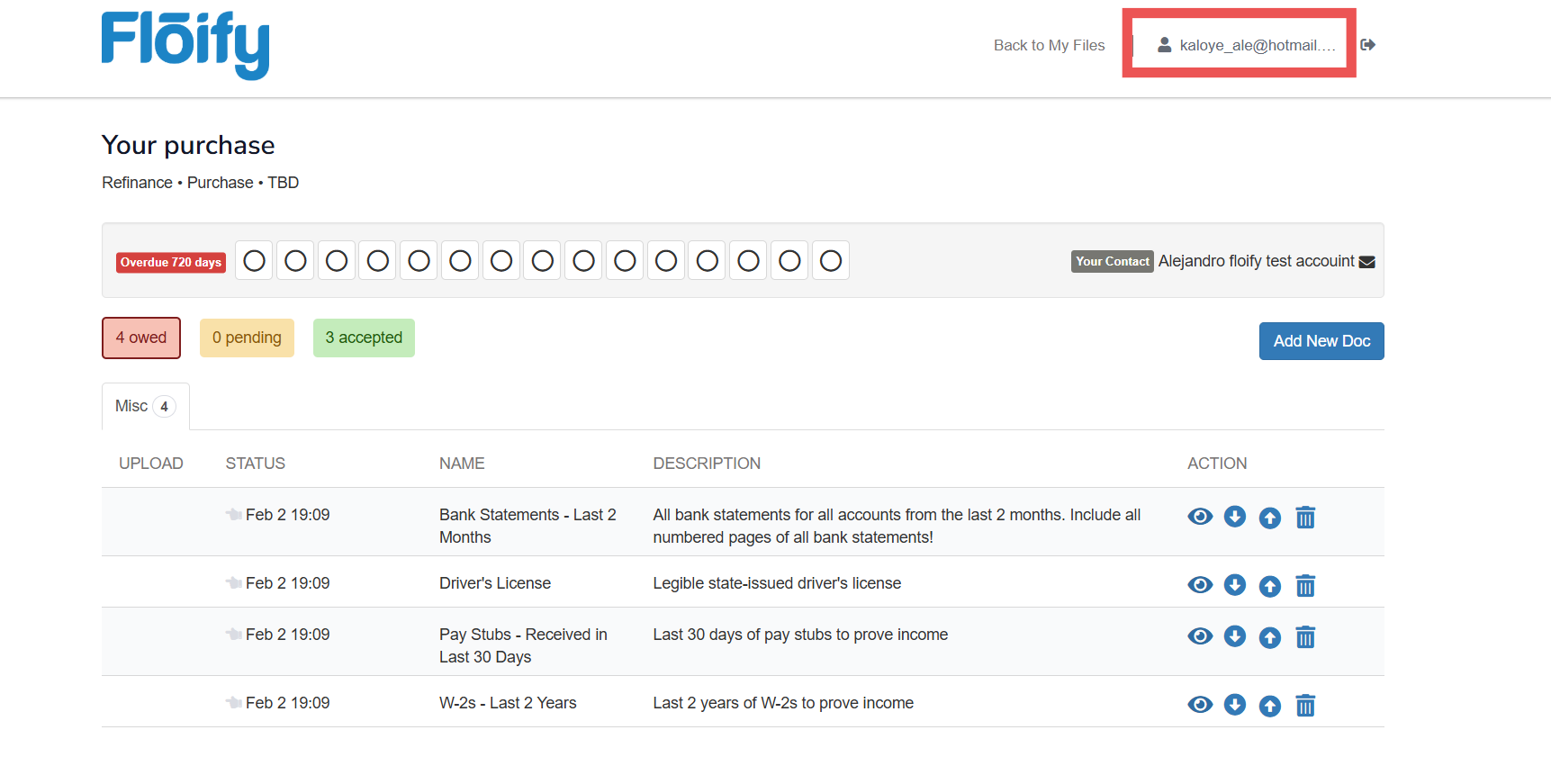Screen dimensions: 1551x784
Task: Show 0 pending documents
Action: tap(247, 338)
